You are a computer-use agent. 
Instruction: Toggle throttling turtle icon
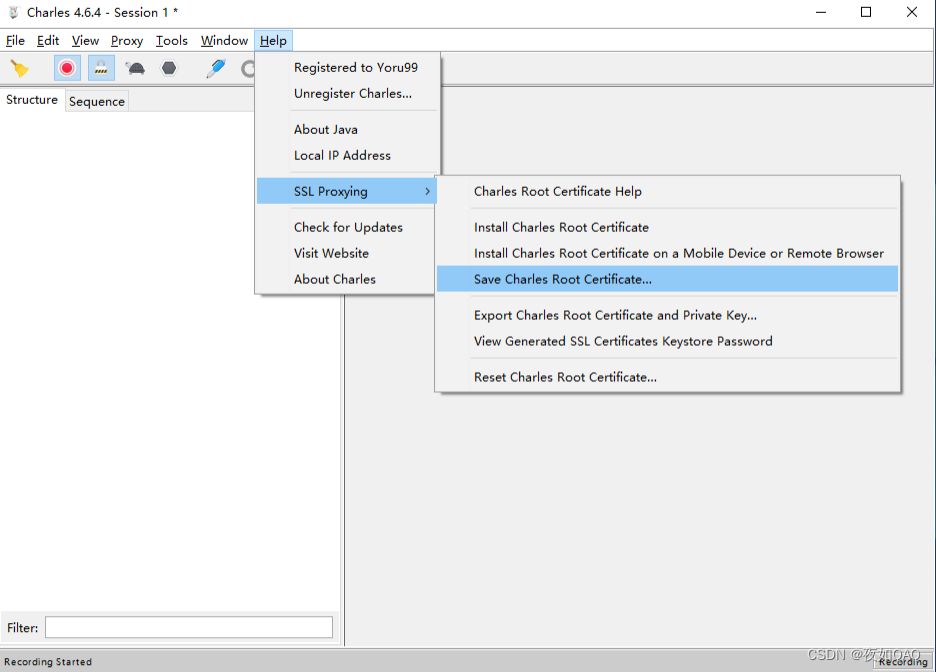pyautogui.click(x=136, y=69)
